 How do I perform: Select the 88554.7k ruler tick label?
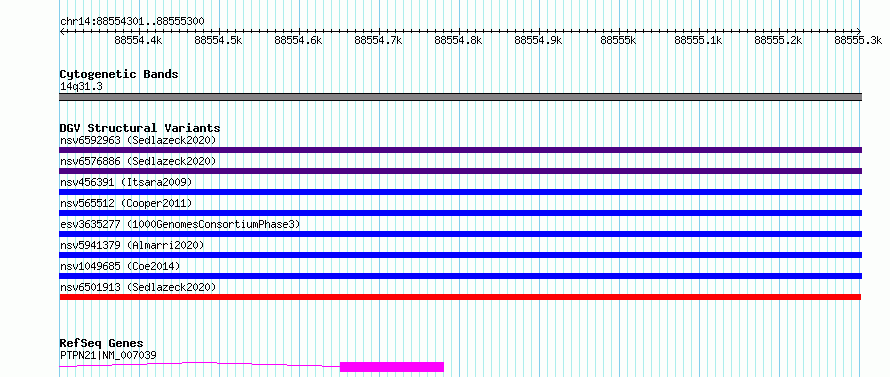(378, 40)
